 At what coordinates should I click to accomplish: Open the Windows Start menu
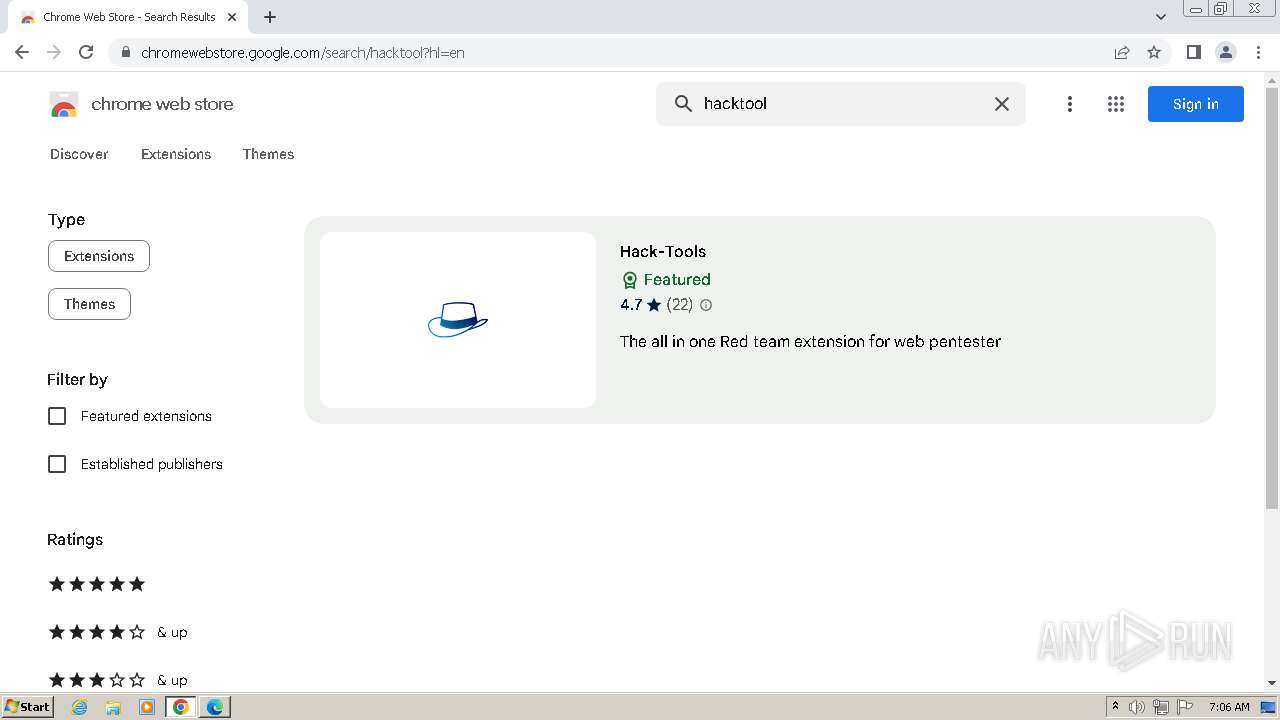coord(27,707)
